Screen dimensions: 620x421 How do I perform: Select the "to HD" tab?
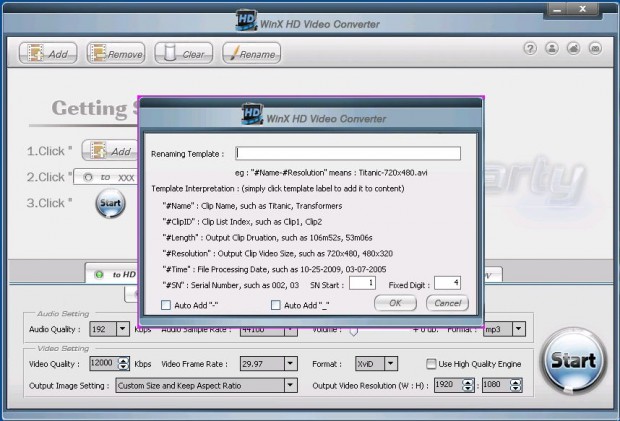112,274
